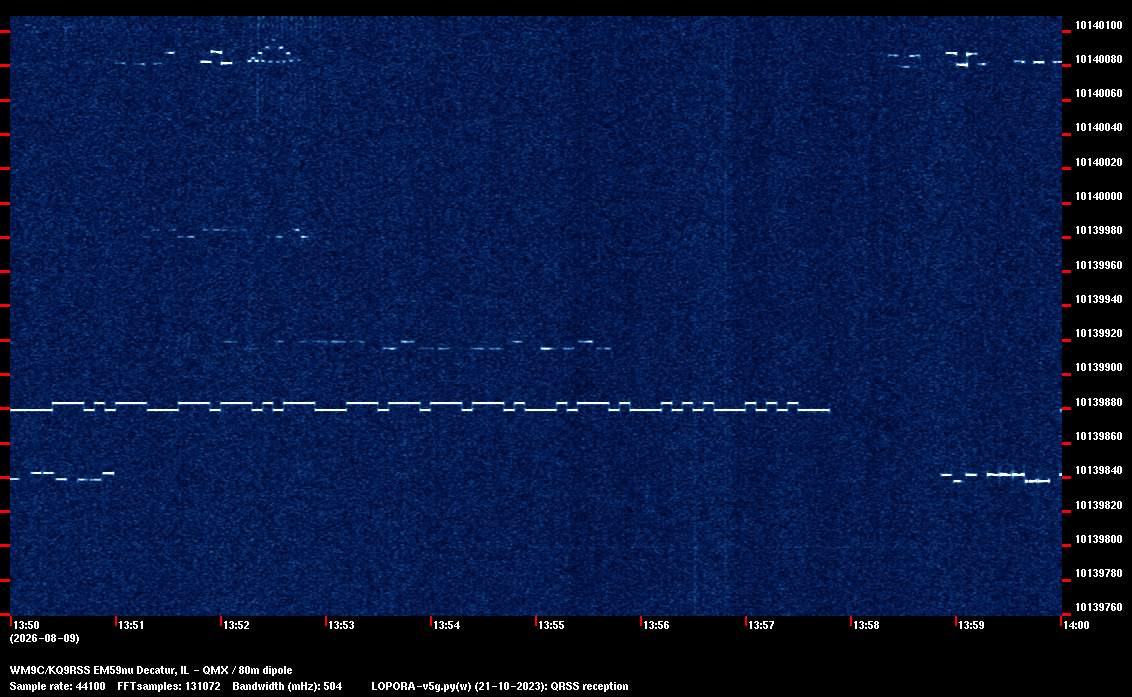
Task: Click the 10140100 frequency label
Action: click(1099, 25)
